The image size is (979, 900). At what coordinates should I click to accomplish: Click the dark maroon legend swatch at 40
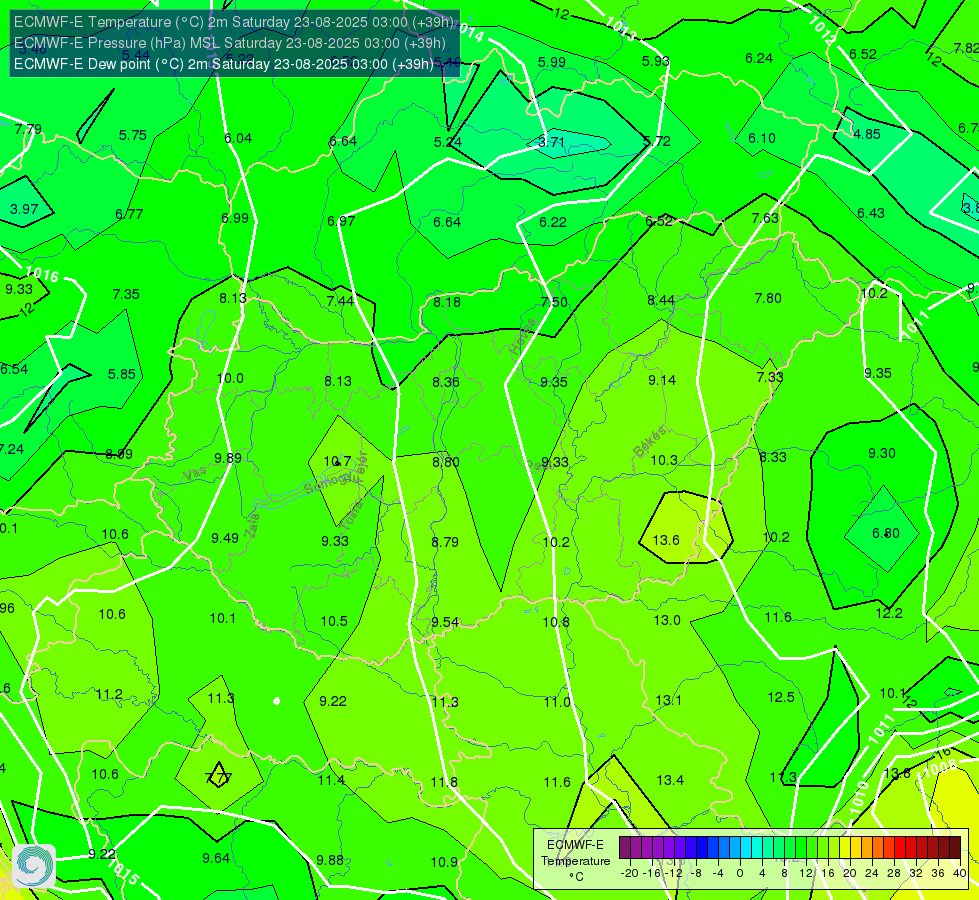955,848
